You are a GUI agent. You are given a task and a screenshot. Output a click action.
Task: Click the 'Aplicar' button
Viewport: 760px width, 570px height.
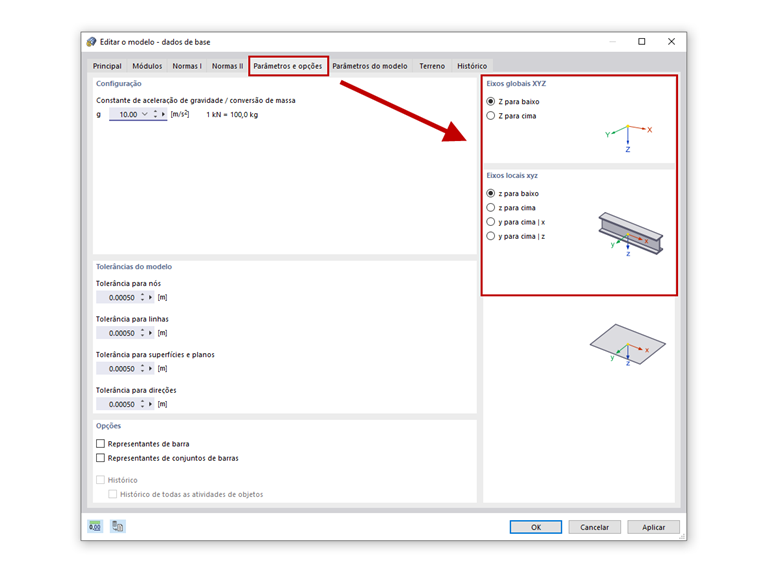[x=653, y=527]
